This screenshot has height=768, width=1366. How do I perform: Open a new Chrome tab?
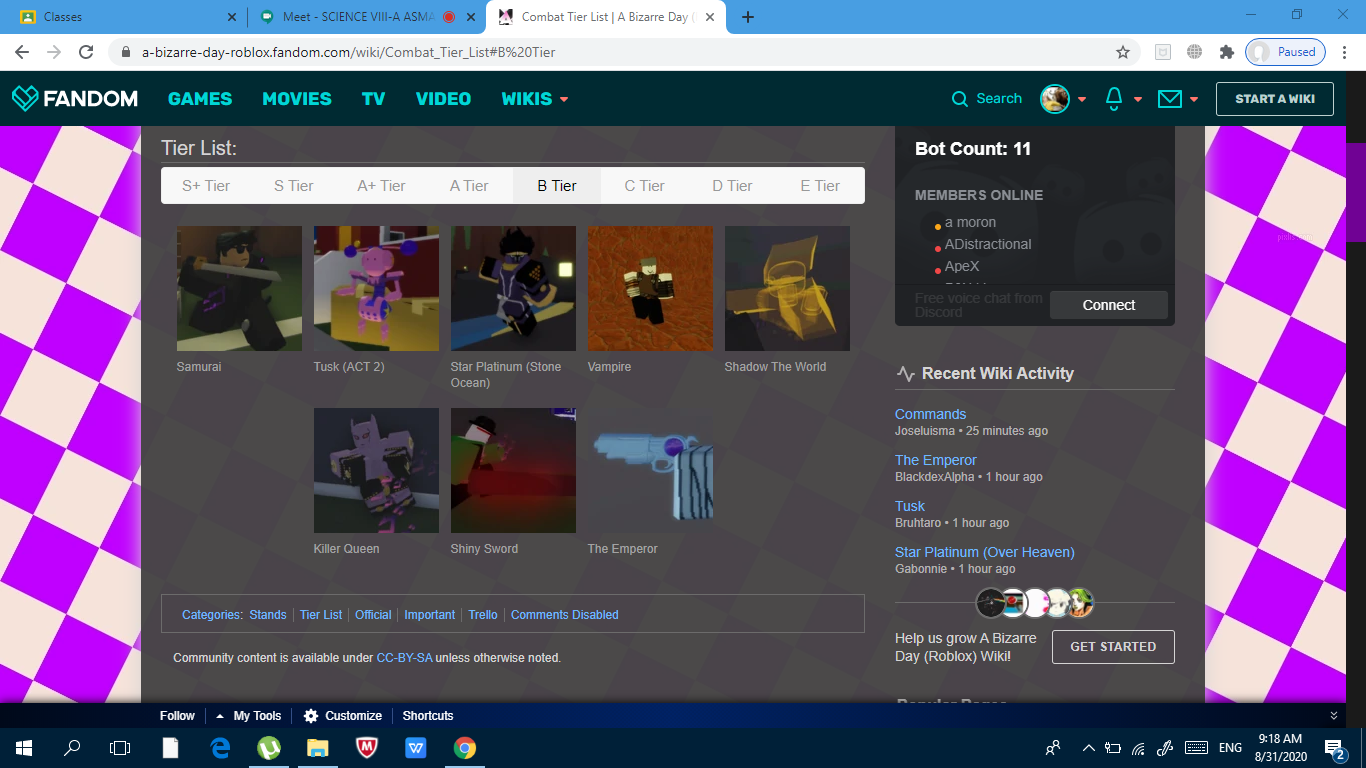pos(748,17)
